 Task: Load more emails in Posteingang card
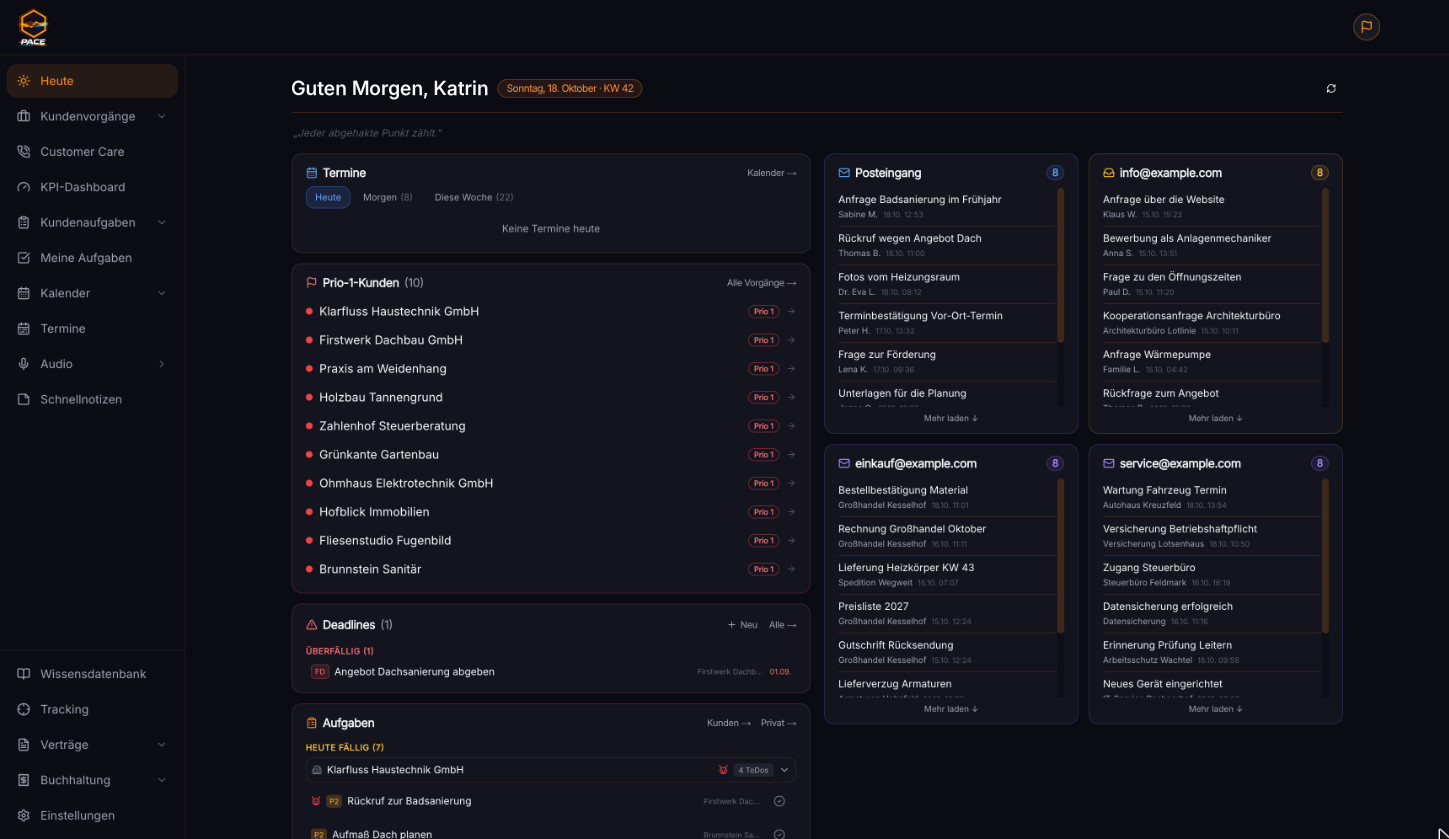[x=951, y=418]
